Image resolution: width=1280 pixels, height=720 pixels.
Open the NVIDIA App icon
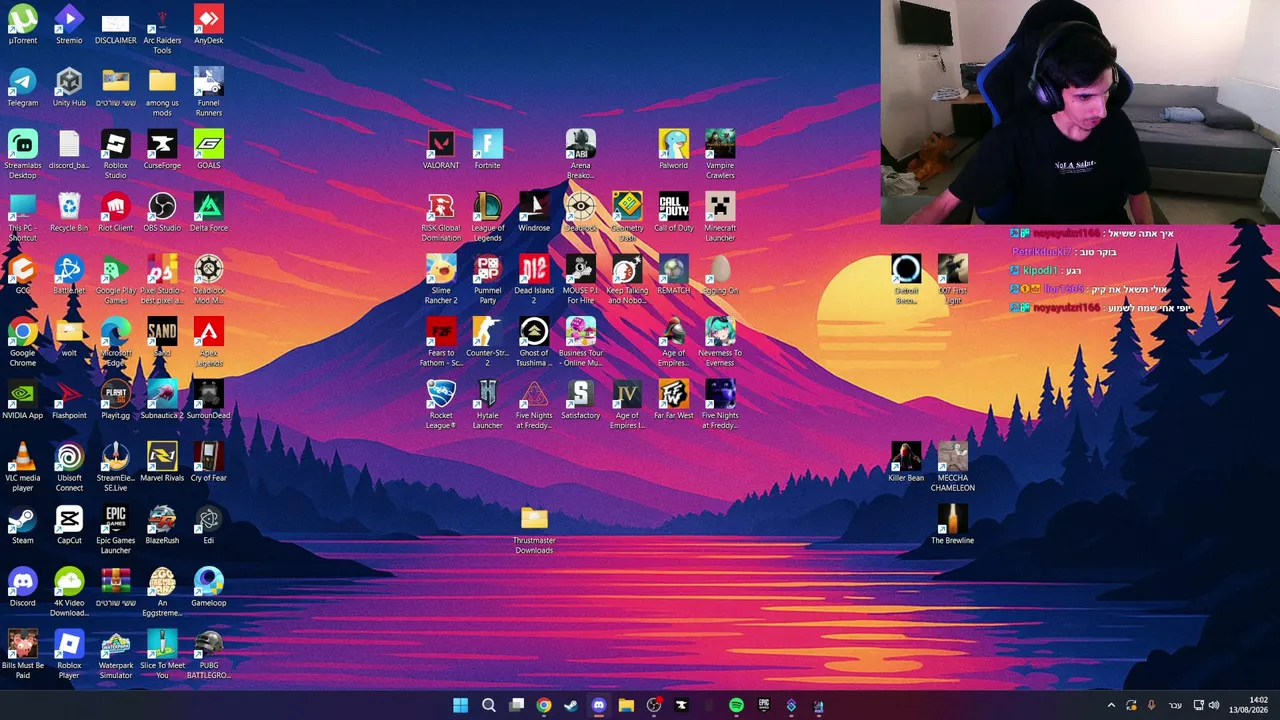click(x=22, y=400)
